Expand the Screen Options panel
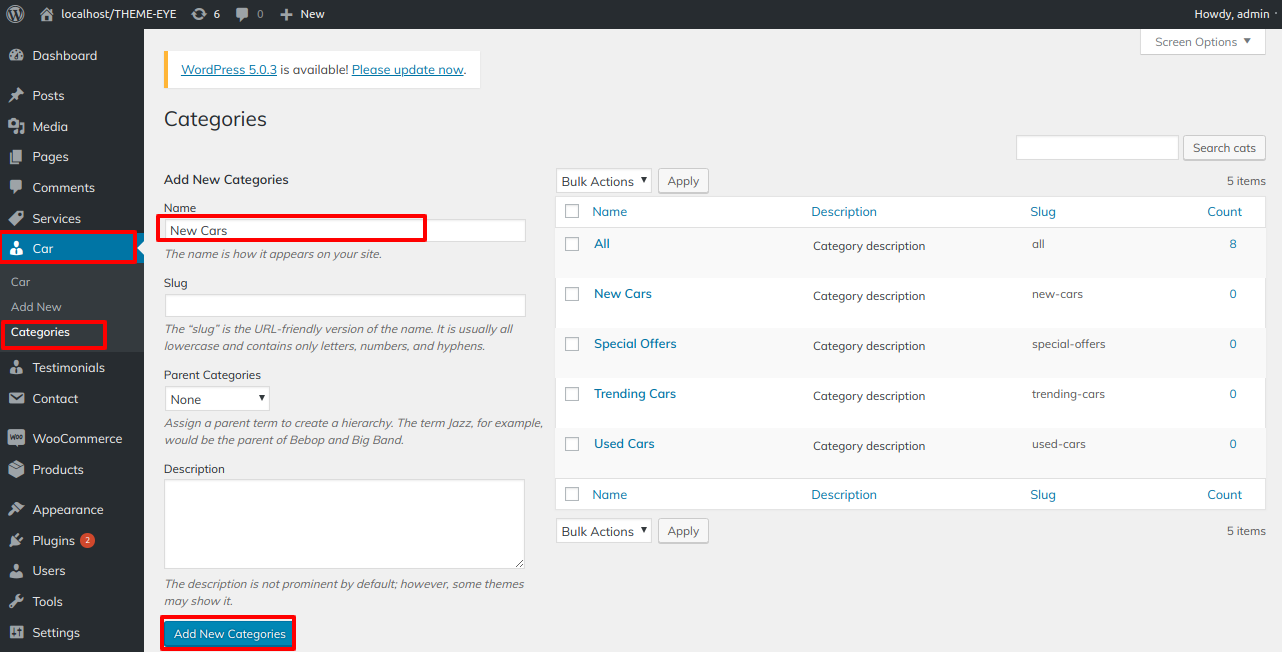Image resolution: width=1282 pixels, height=652 pixels. pyautogui.click(x=1202, y=42)
